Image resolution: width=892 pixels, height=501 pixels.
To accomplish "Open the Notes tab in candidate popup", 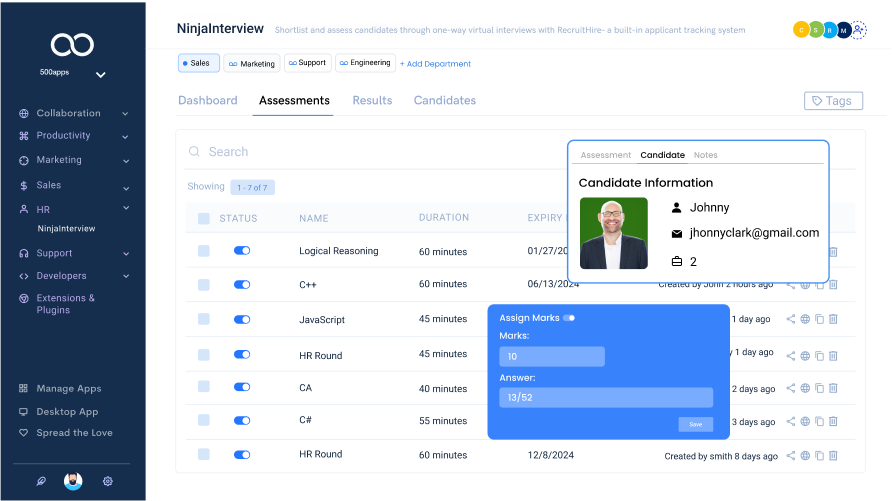I will click(x=705, y=155).
